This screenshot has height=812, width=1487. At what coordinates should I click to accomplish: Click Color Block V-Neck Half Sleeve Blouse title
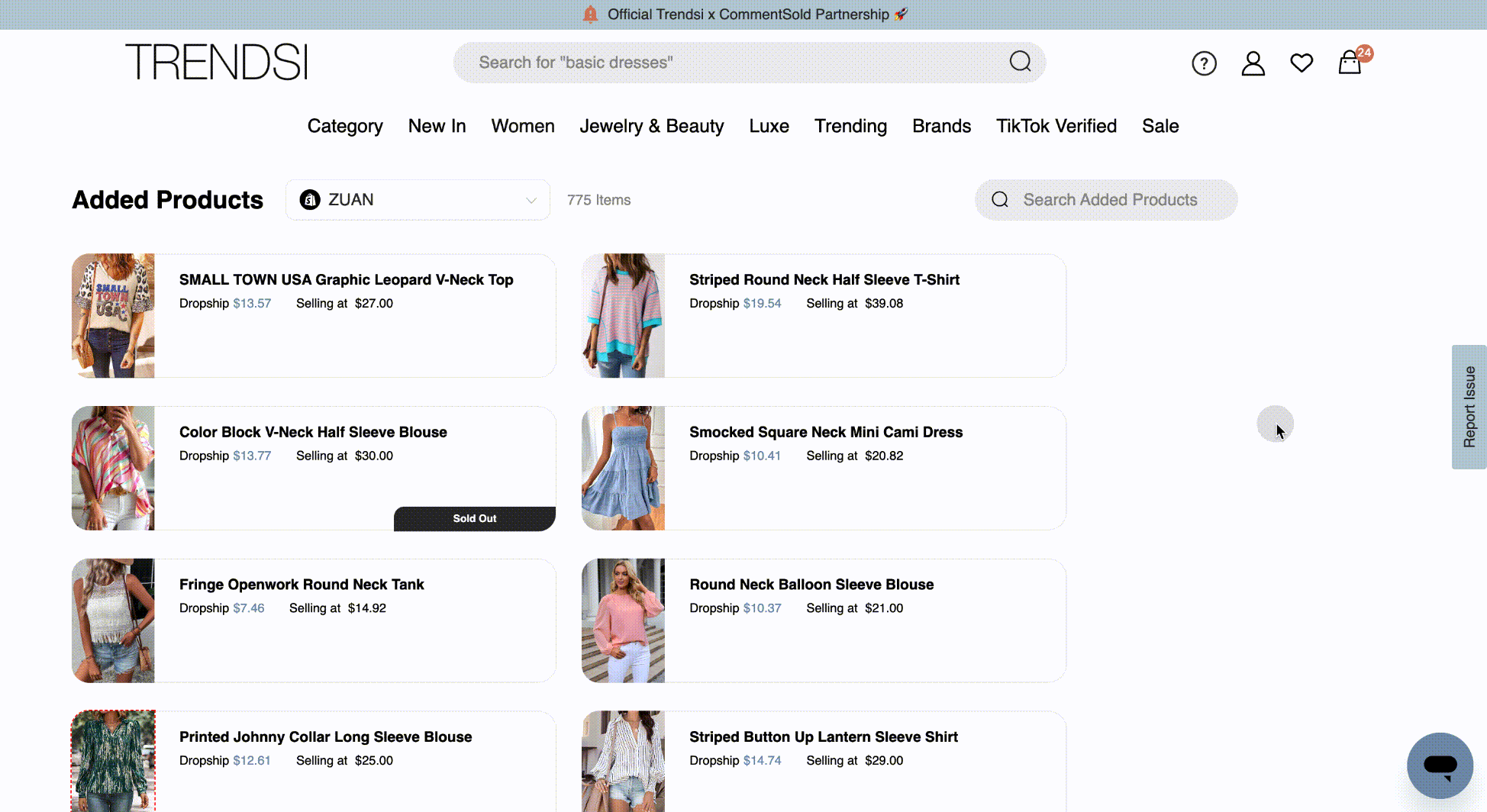313,433
